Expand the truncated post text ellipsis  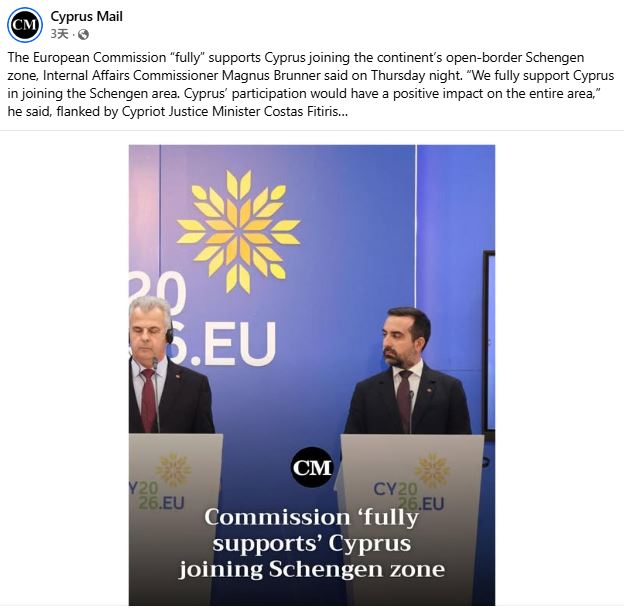(x=342, y=112)
